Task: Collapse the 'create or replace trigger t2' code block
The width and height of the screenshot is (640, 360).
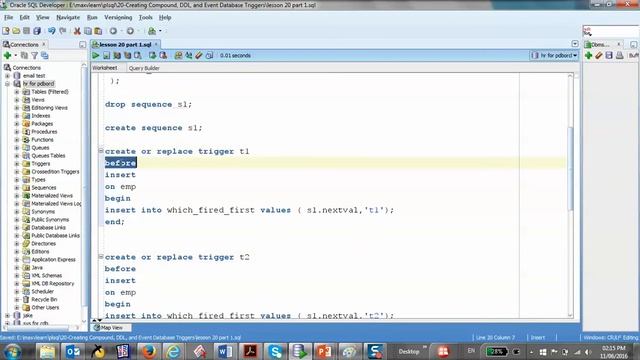Action: 101,257
